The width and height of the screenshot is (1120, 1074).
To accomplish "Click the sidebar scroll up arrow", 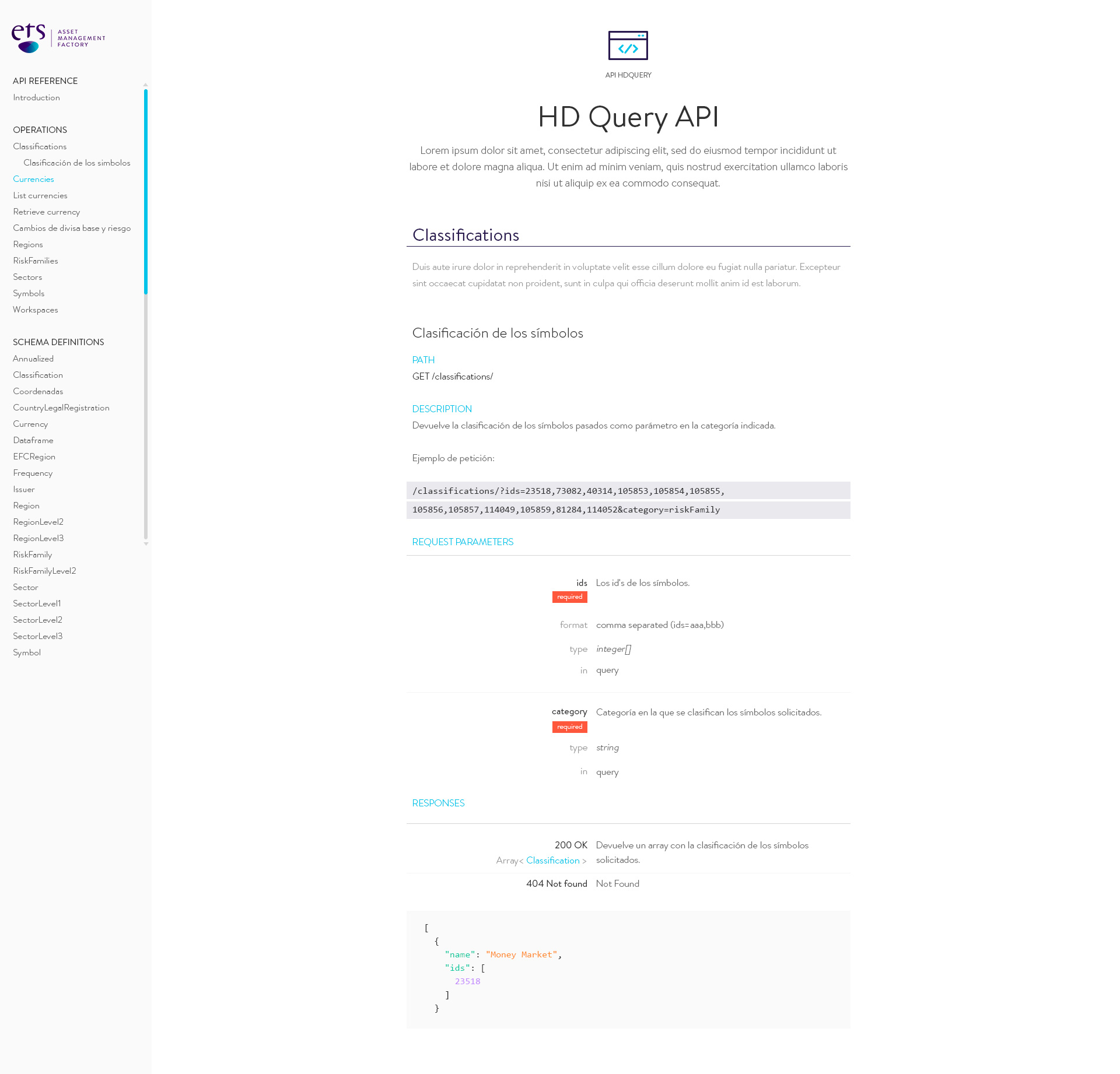I will [x=146, y=85].
